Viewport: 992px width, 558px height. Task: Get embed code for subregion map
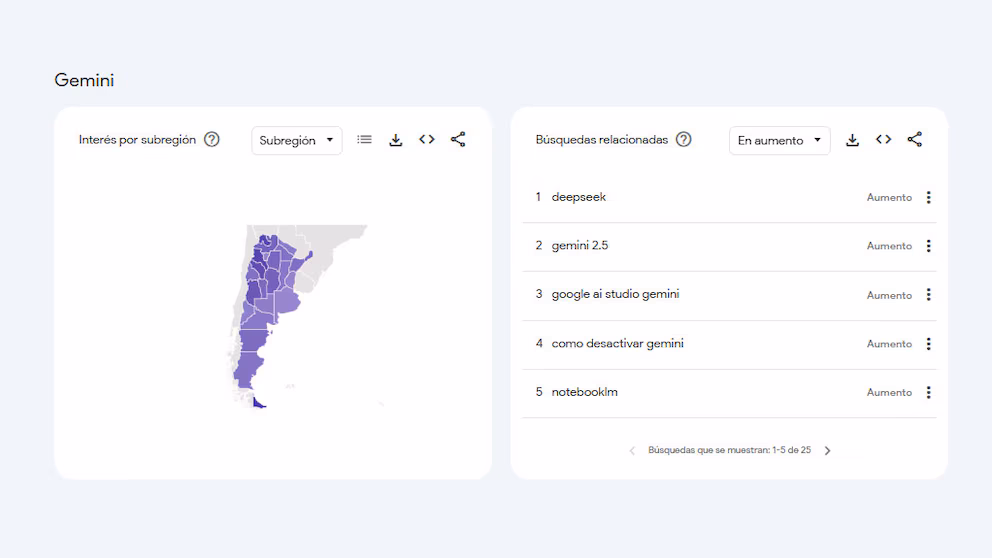(x=427, y=139)
